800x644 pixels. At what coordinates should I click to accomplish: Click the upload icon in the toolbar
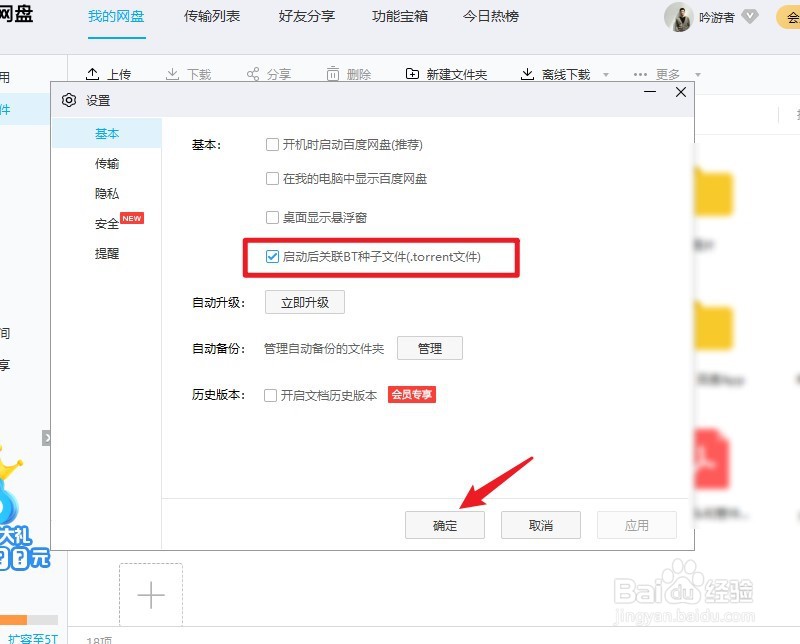pos(92,74)
